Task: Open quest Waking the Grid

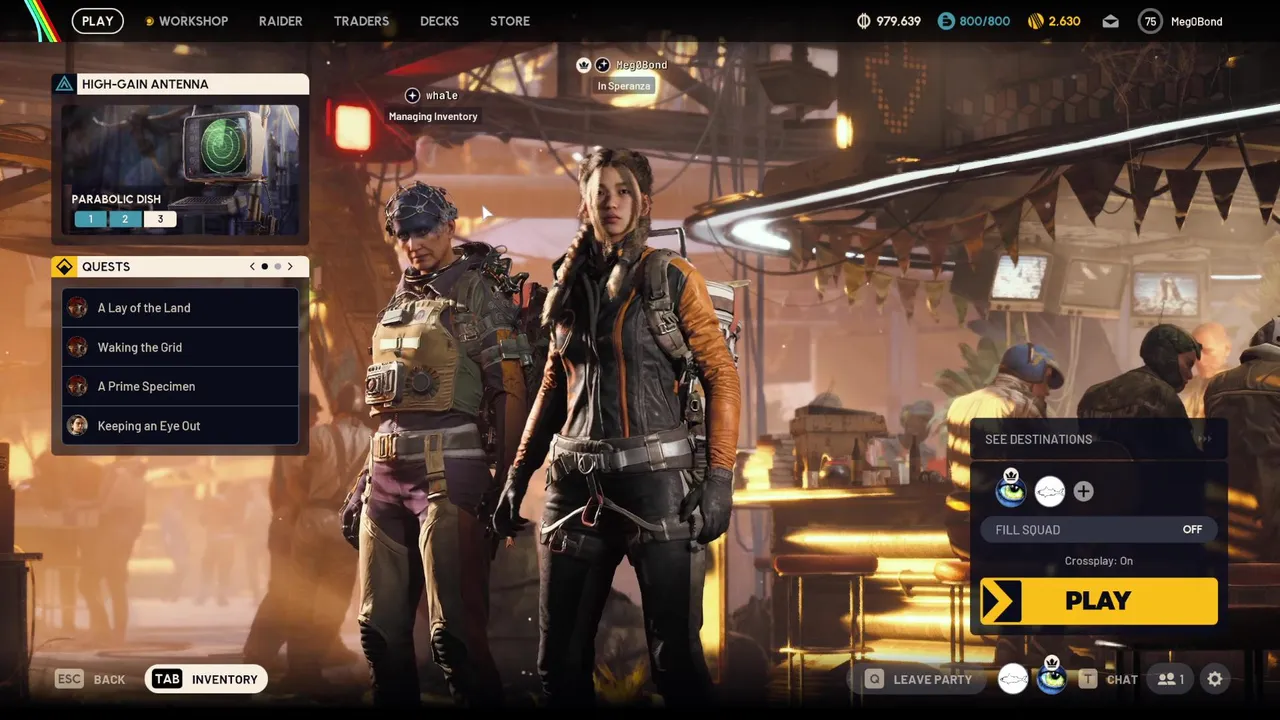Action: click(x=180, y=347)
